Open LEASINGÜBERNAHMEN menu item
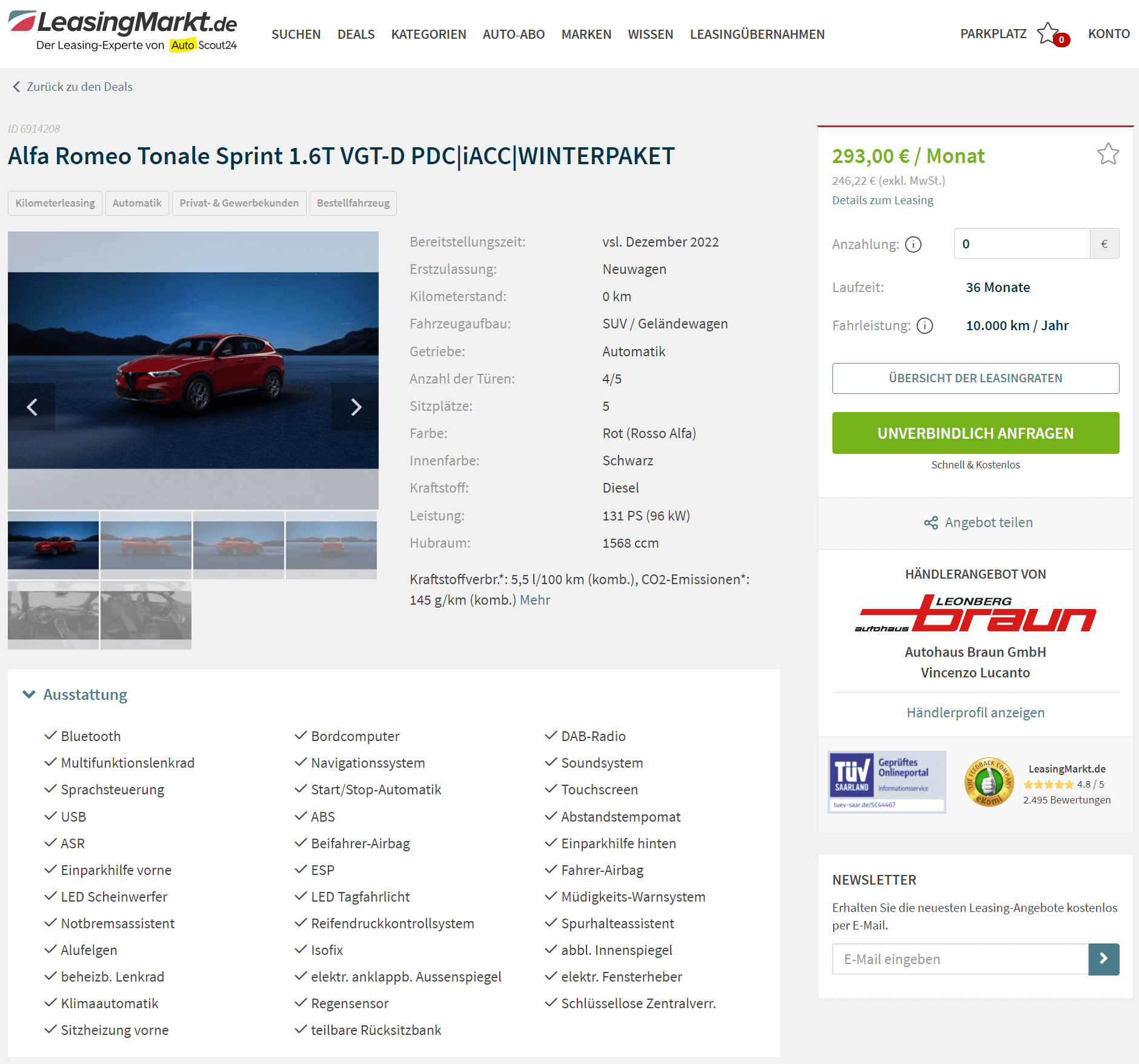 pos(757,34)
